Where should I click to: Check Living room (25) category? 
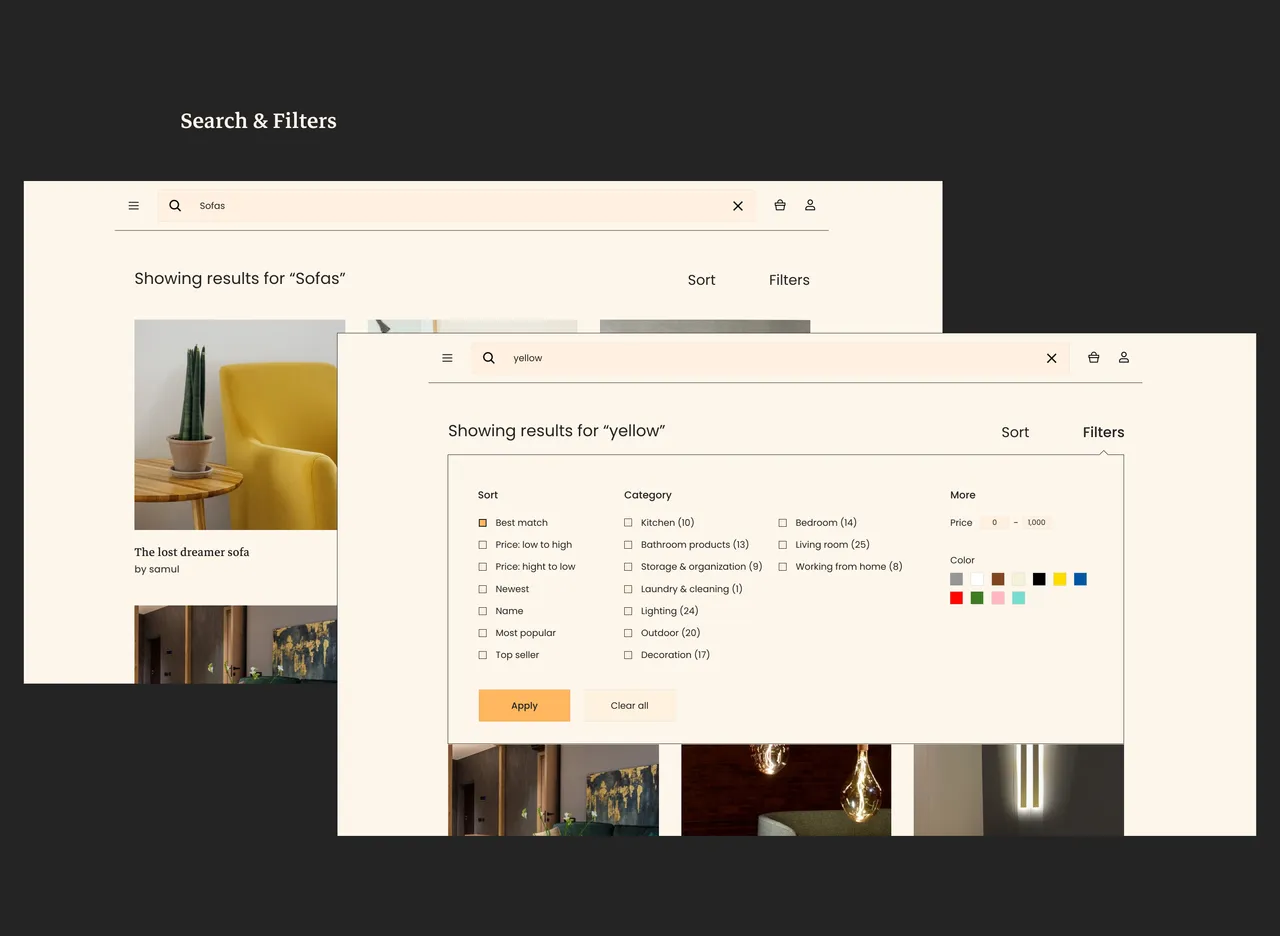pyautogui.click(x=783, y=545)
